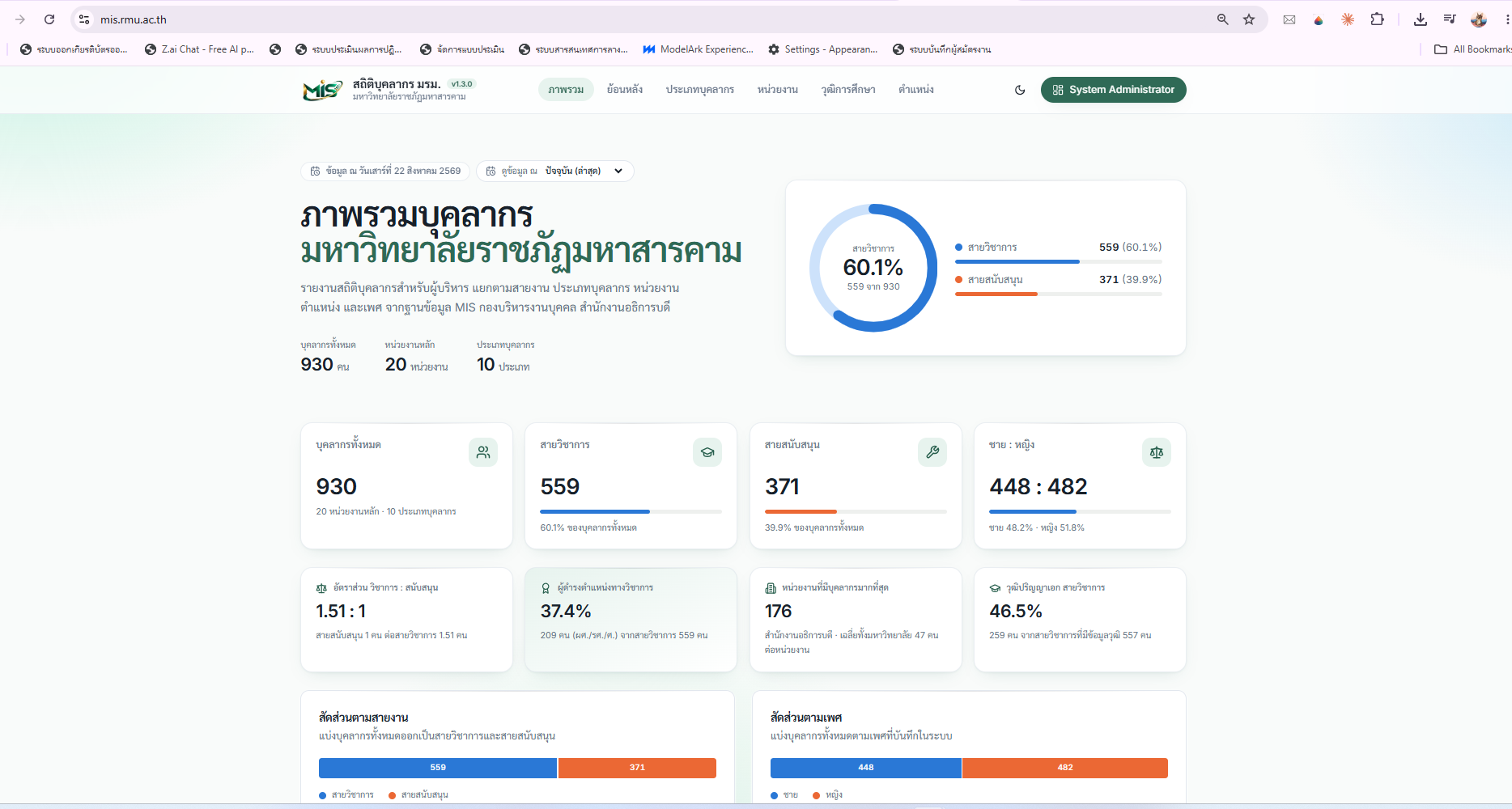Open the media control playlist icon
This screenshot has height=809, width=1512.
pos(1450,19)
